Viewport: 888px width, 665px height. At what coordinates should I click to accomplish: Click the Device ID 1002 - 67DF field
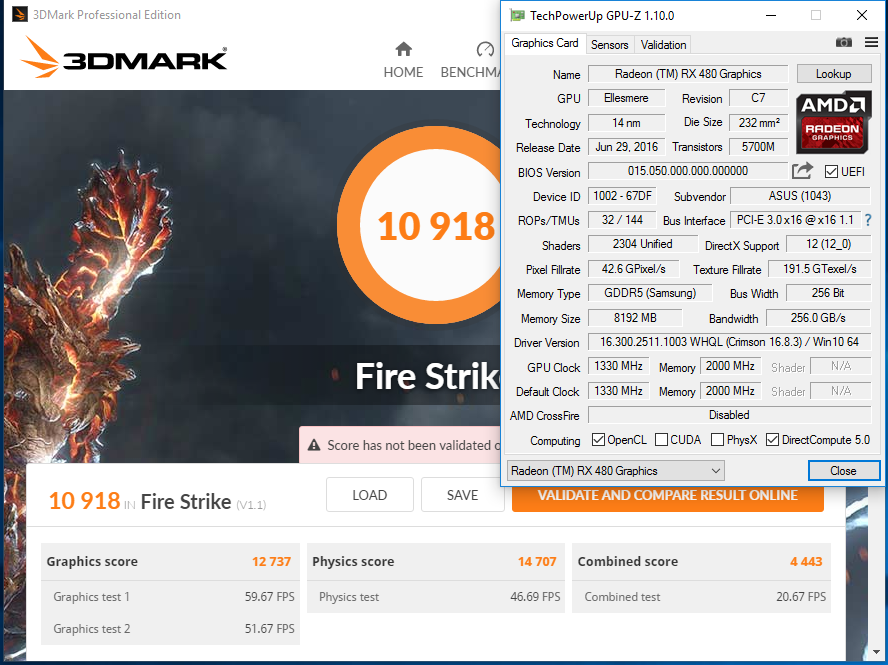[x=622, y=196]
